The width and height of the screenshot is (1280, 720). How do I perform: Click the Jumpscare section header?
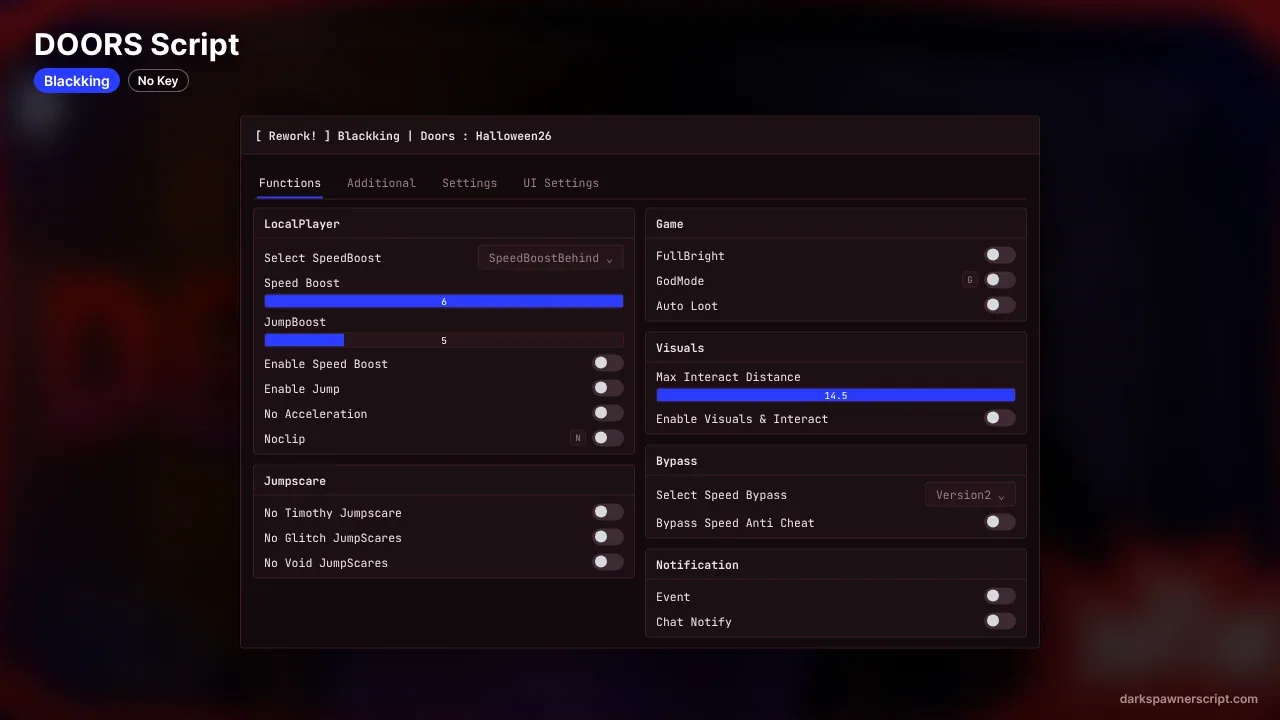click(295, 481)
